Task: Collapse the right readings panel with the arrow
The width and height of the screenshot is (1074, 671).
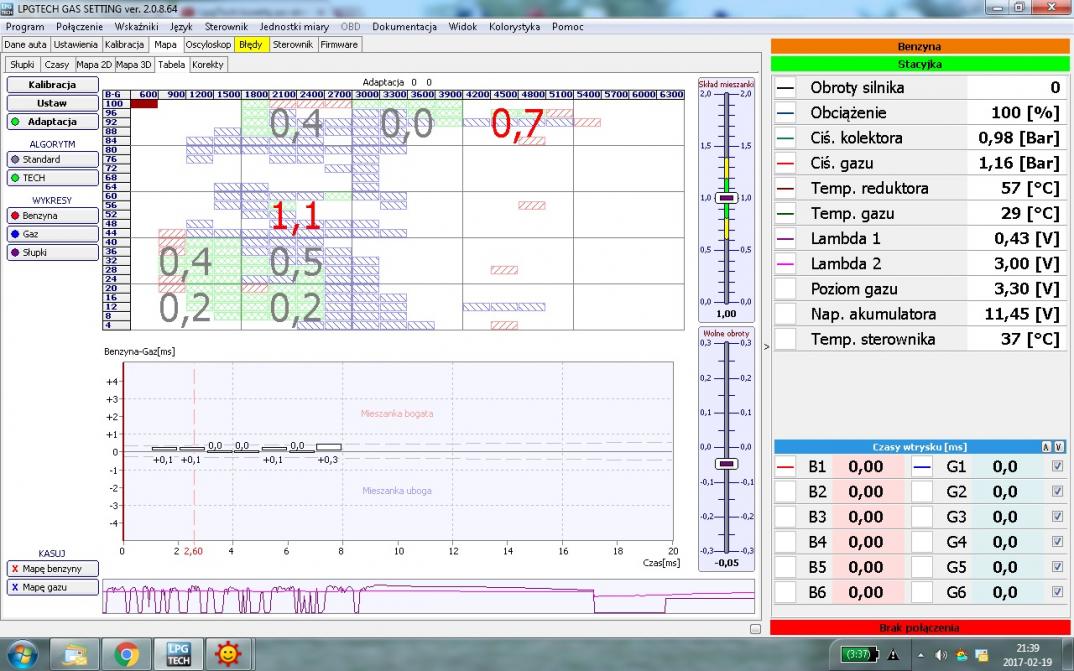Action: 766,347
